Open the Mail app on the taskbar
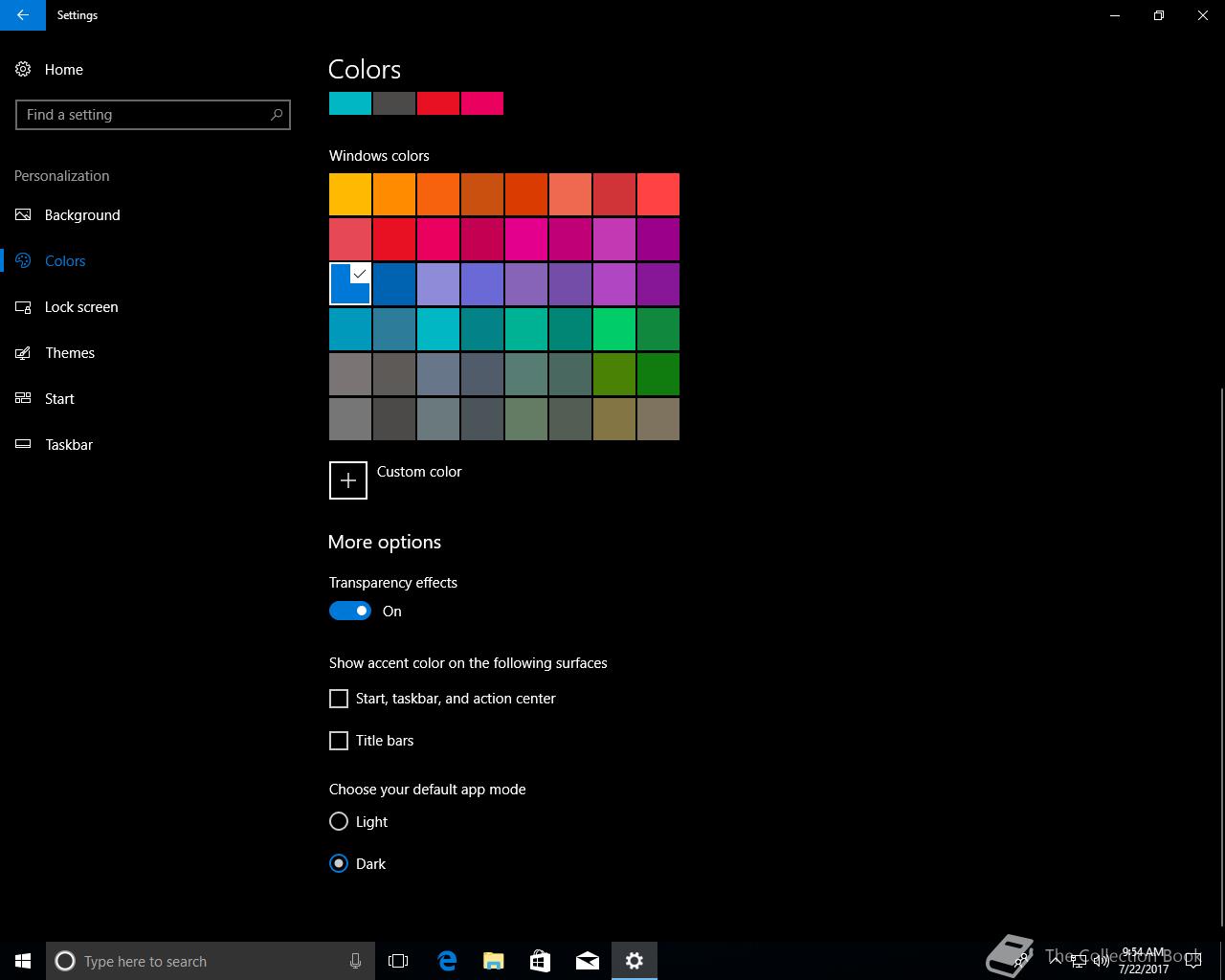The width and height of the screenshot is (1225, 980). click(587, 961)
